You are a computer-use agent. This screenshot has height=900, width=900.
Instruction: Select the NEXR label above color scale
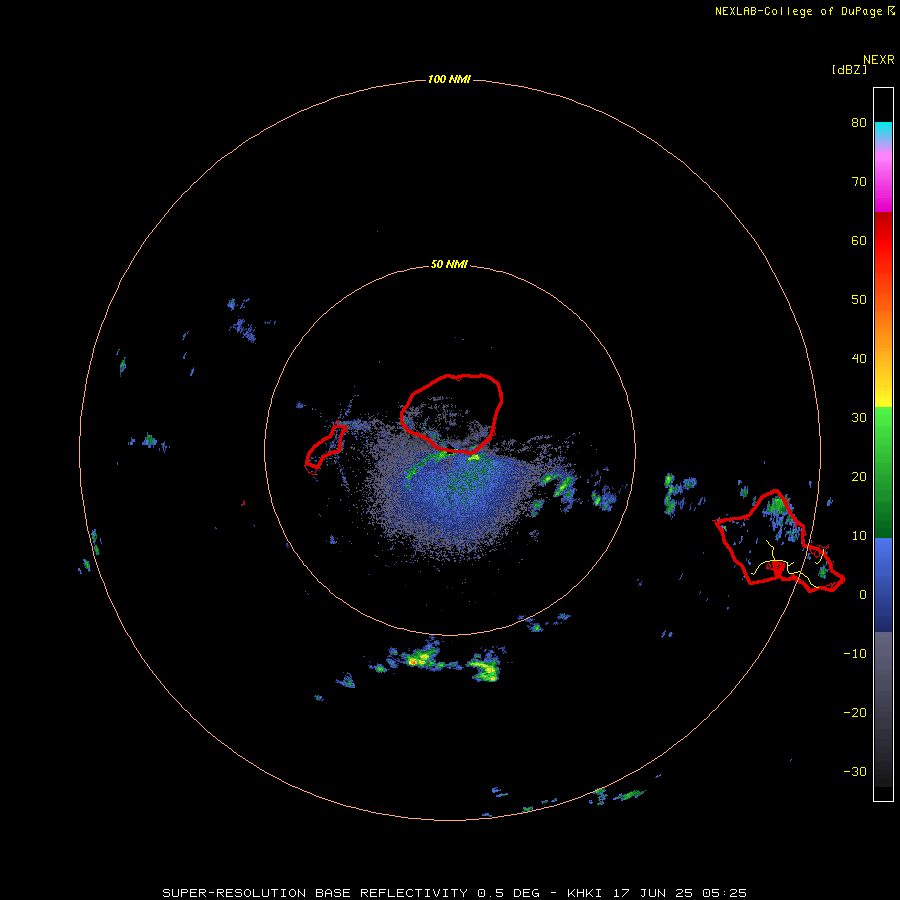[879, 60]
